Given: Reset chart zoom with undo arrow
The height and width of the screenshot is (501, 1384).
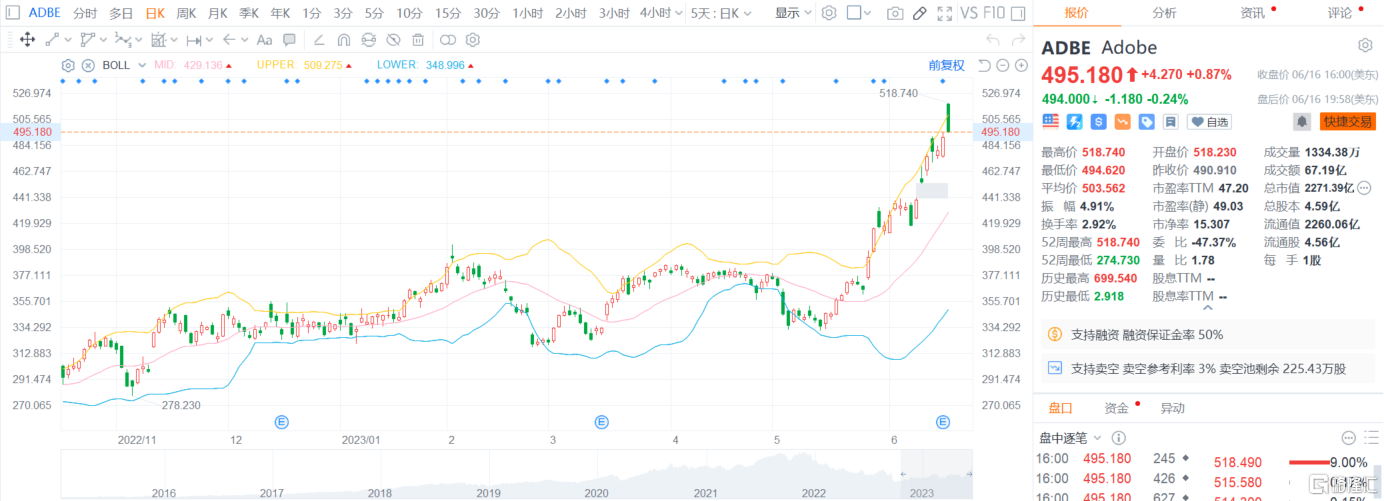Looking at the screenshot, I should (x=984, y=65).
